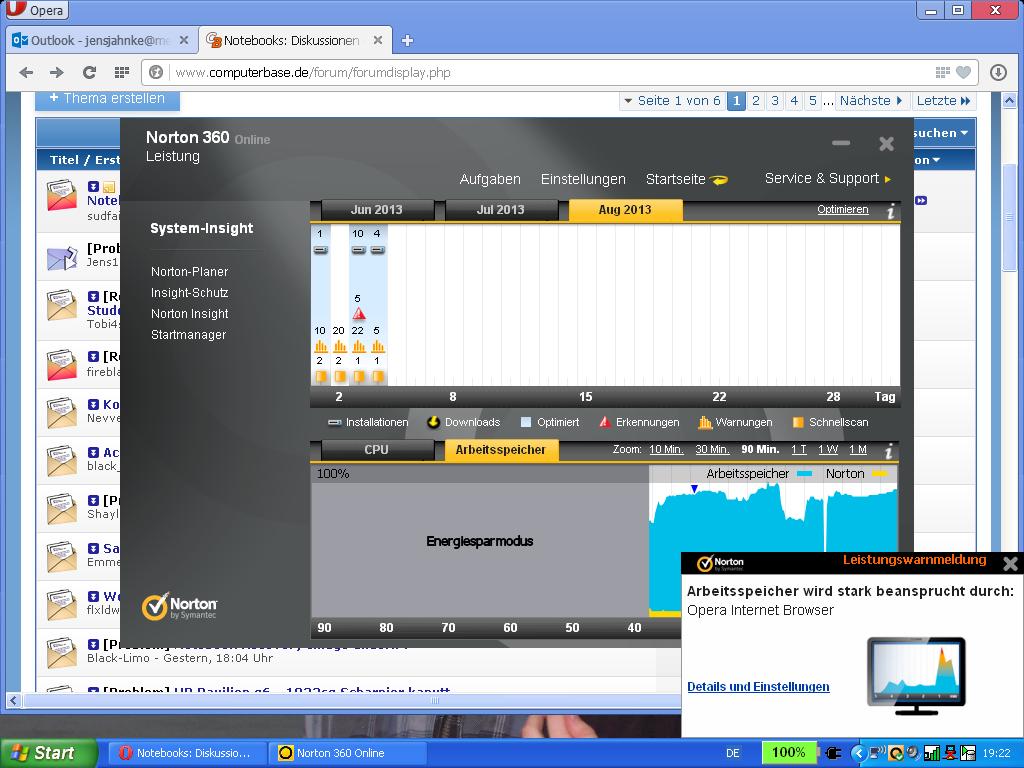Go to forum page 2

pos(756,101)
